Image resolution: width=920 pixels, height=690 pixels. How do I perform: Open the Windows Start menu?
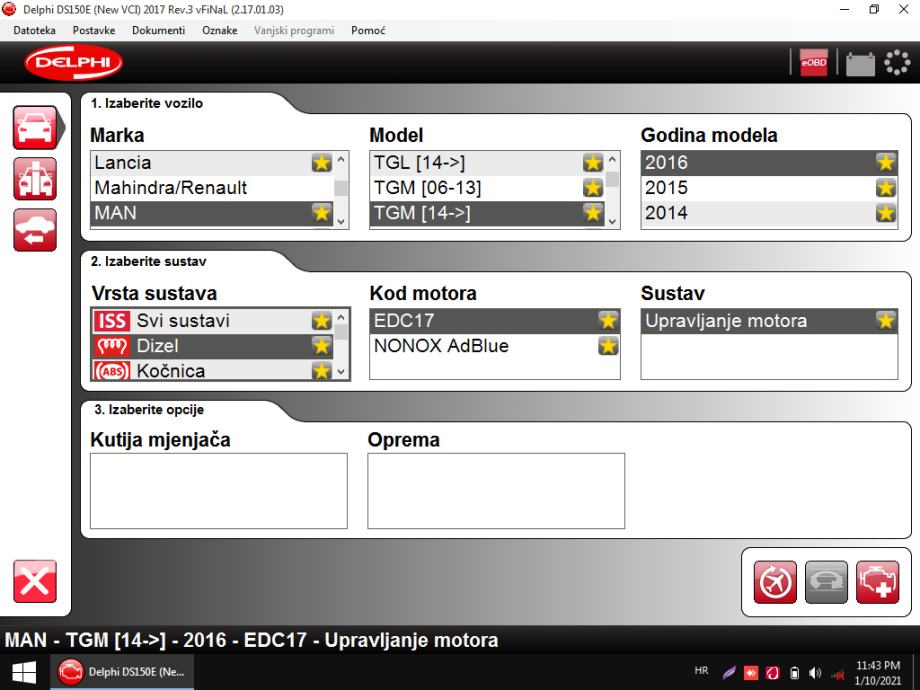23,672
